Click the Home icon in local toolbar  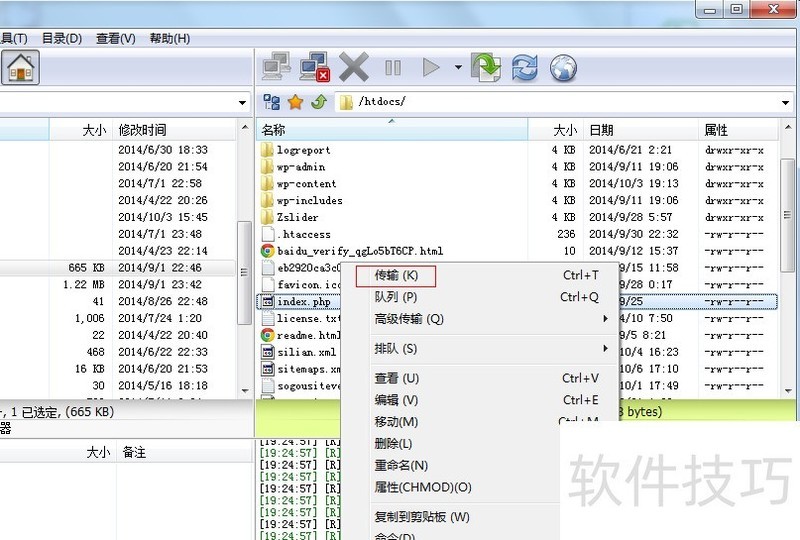point(19,68)
